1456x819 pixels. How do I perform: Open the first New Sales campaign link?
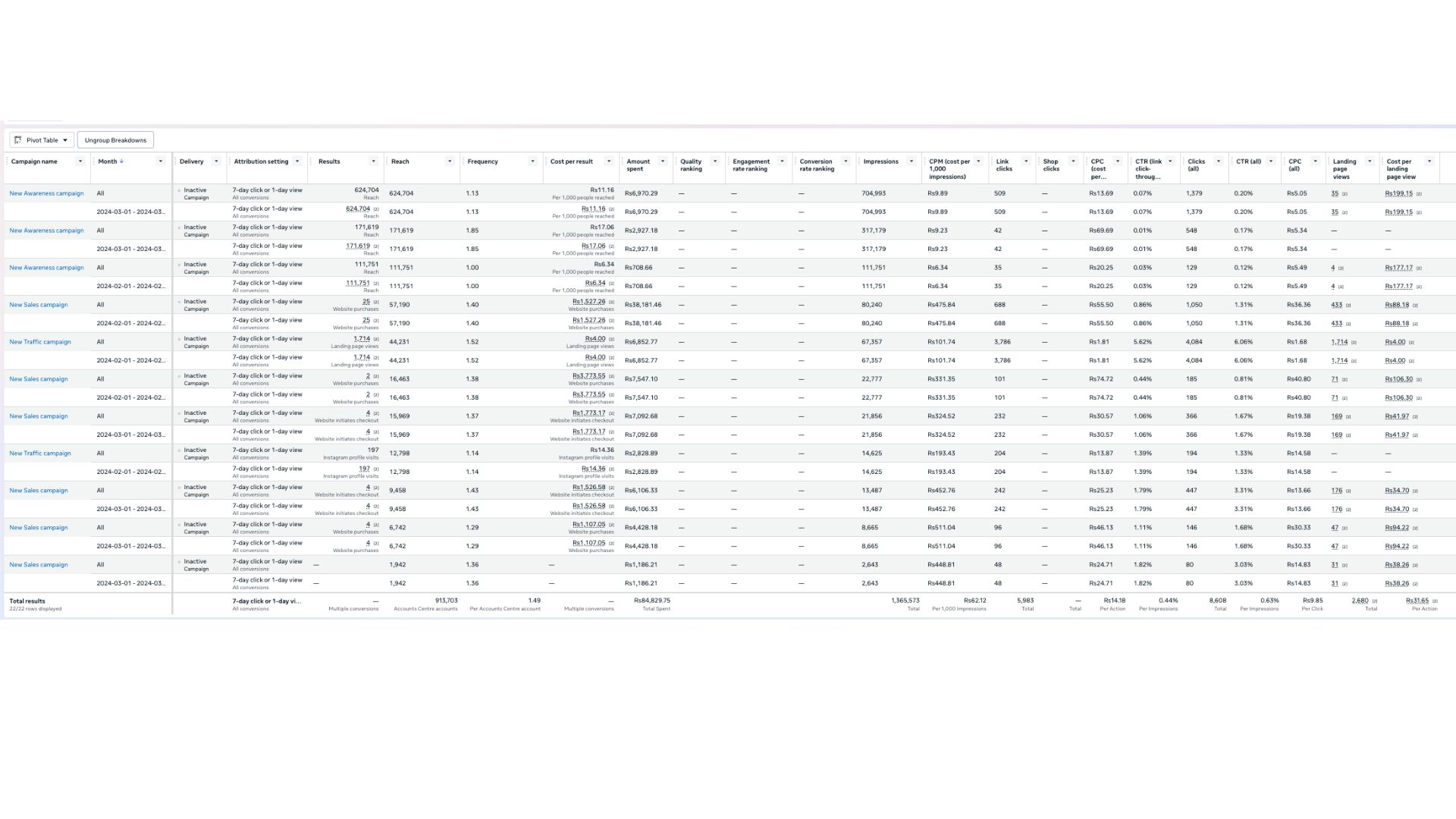[x=39, y=305]
